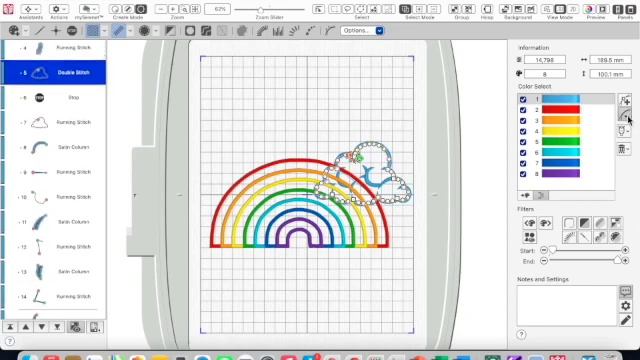Uncheck color 5 green checkbox
This screenshot has height=360, width=640.
pyautogui.click(x=523, y=142)
